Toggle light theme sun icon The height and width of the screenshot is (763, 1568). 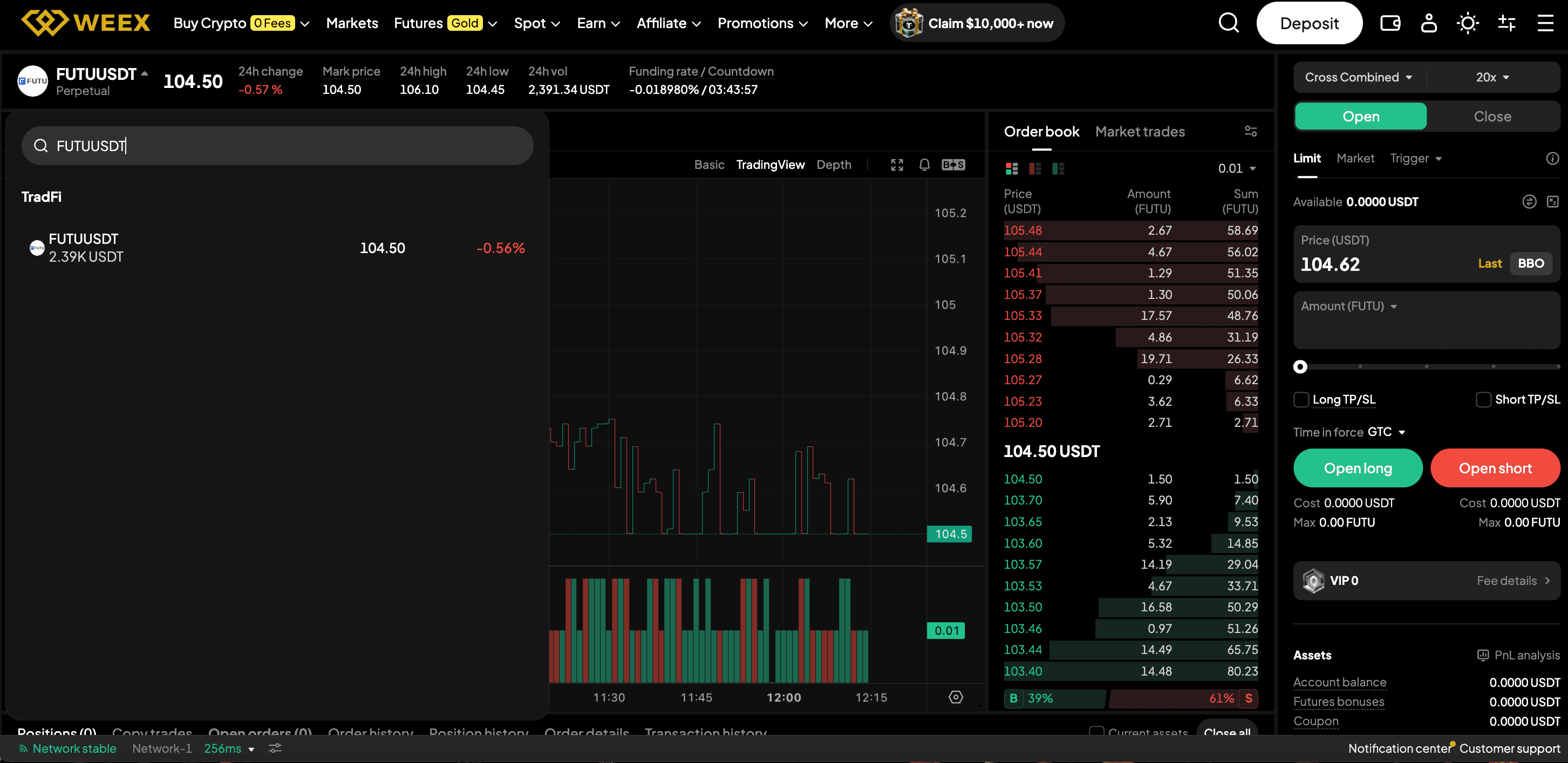[1468, 23]
